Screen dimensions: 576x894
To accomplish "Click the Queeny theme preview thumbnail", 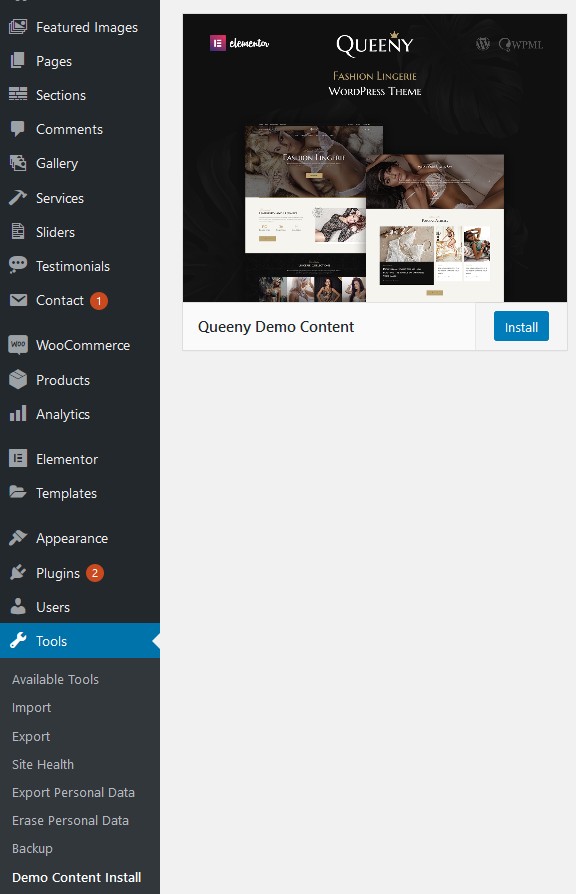I will point(375,158).
